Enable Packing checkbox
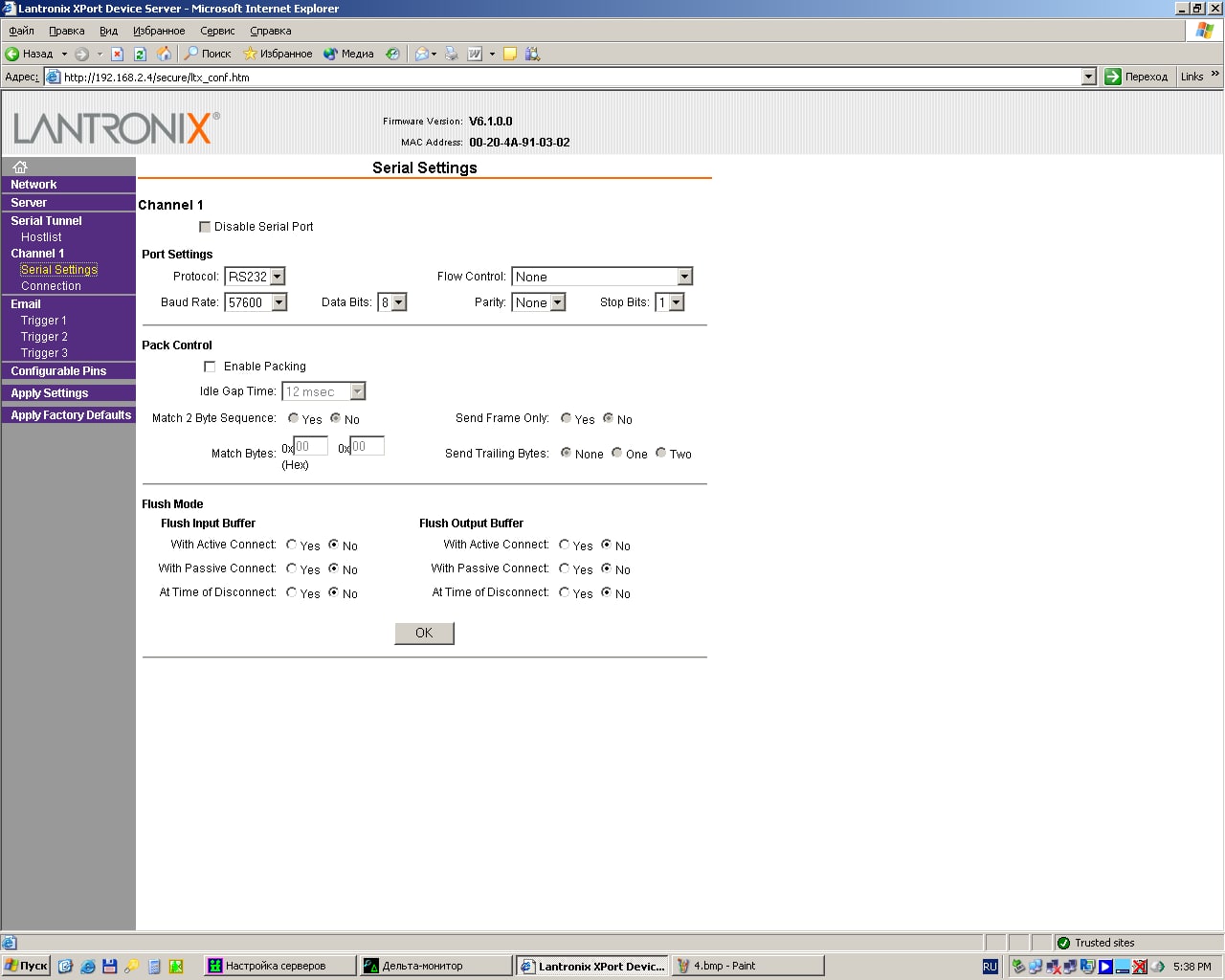 pos(210,367)
